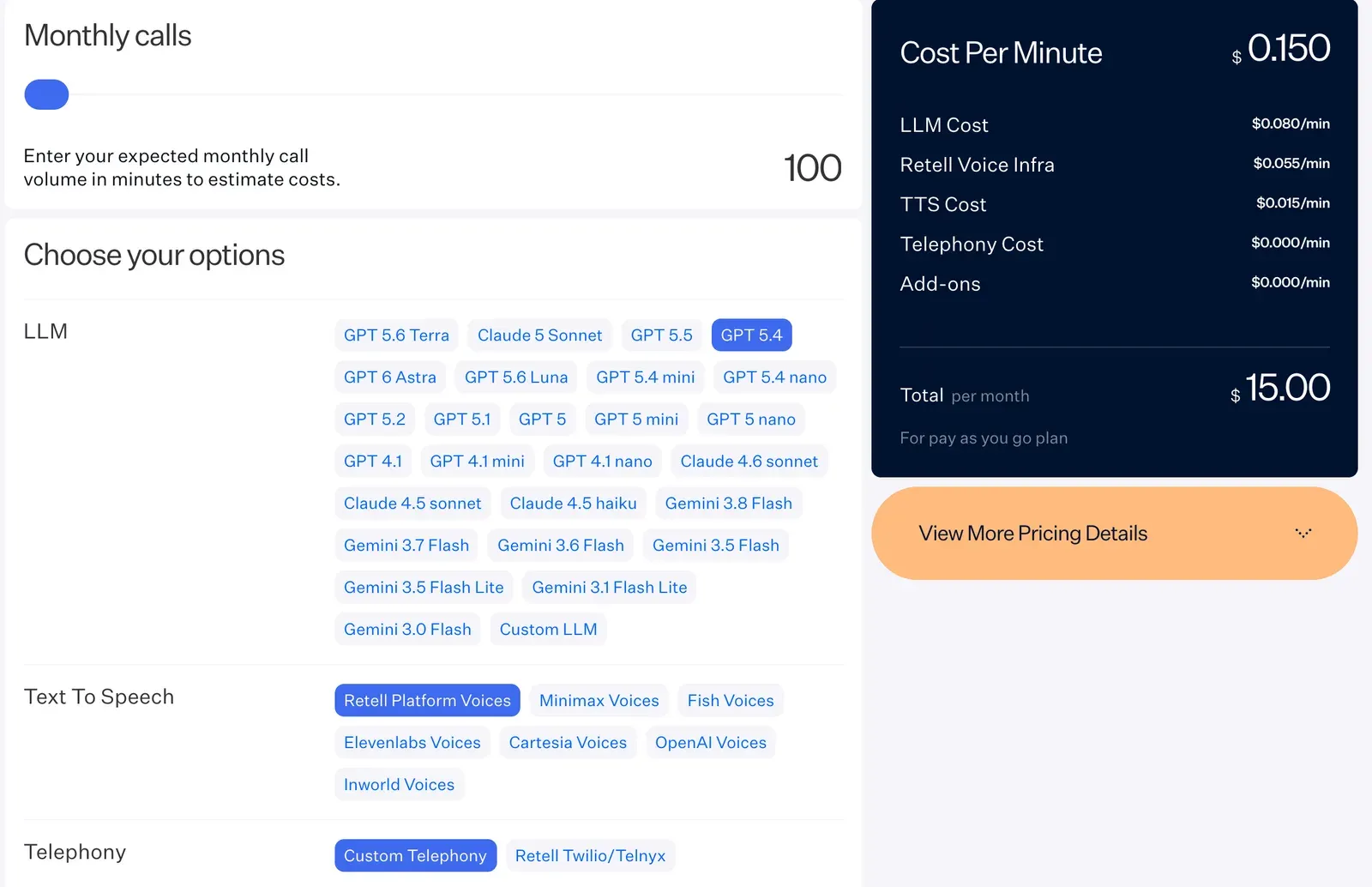Click the chevron icon on View More Pricing Details
The image size is (1372, 887).
pos(1303,534)
